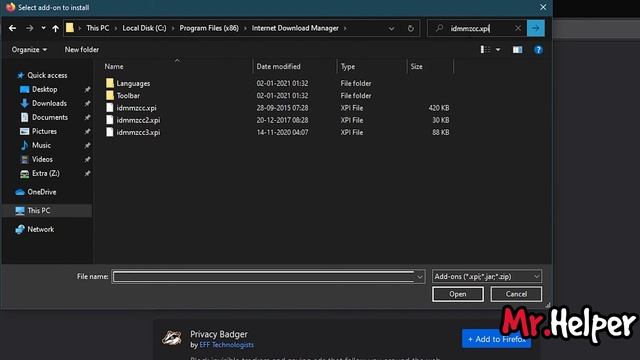Open Pictures in the sidebar

point(44,131)
